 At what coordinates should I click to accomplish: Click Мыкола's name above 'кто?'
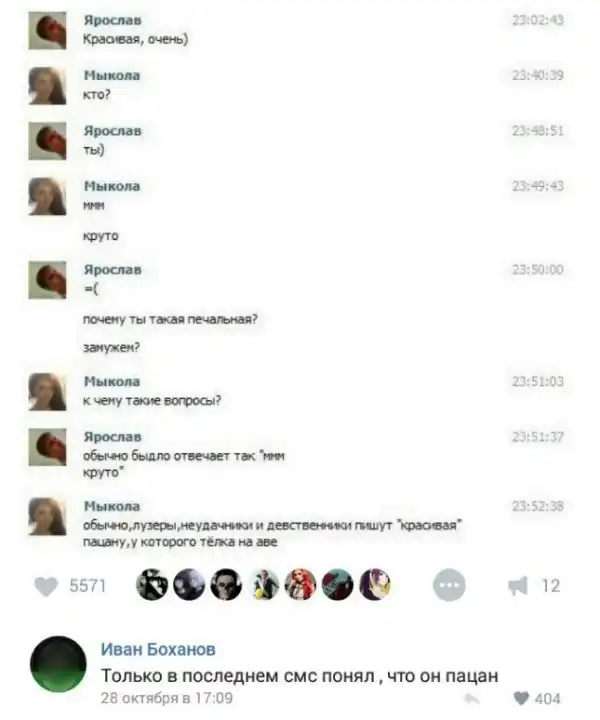click(112, 75)
